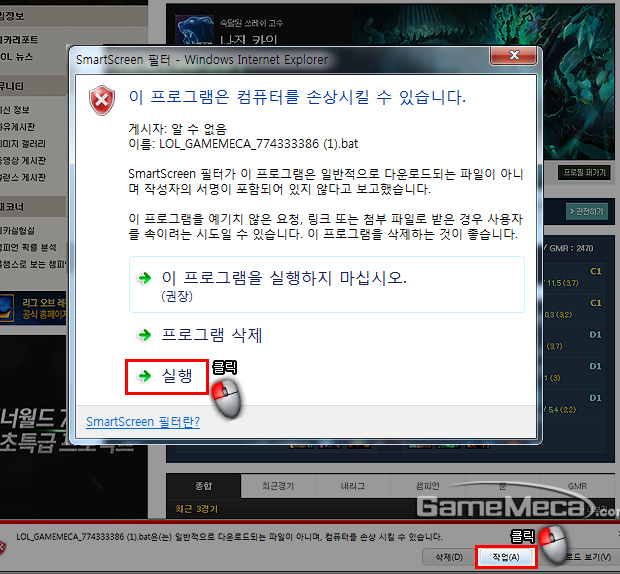Open the GMR tab
This screenshot has width=620, height=574.
click(x=577, y=486)
